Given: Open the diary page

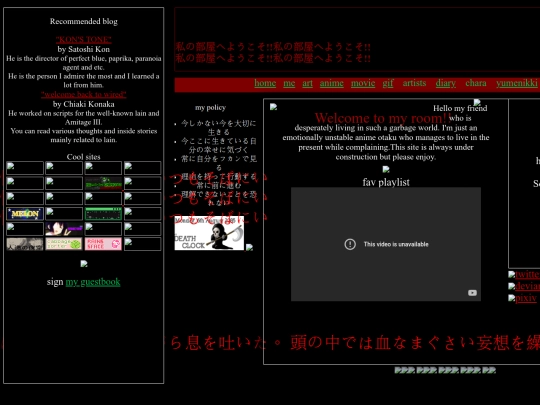Looking at the screenshot, I should [x=445, y=83].
